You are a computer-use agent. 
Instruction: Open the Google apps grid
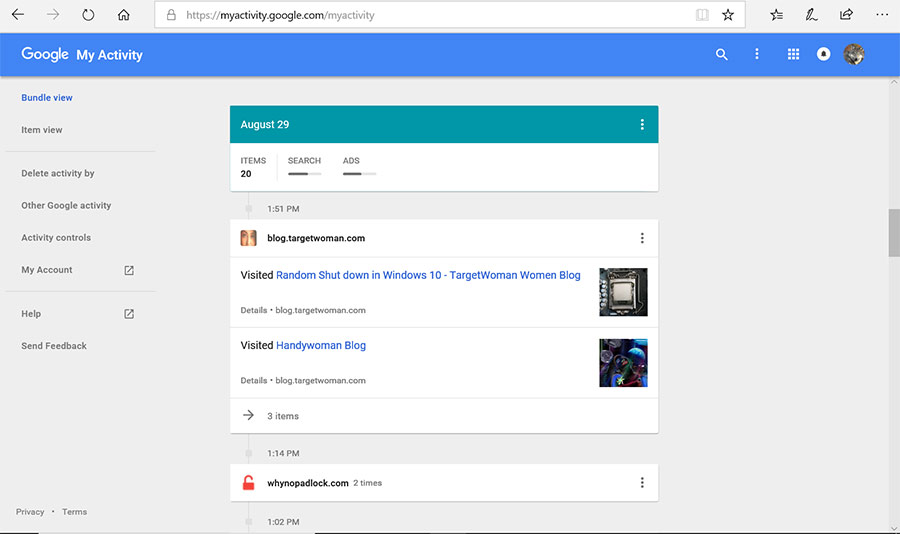pos(793,54)
